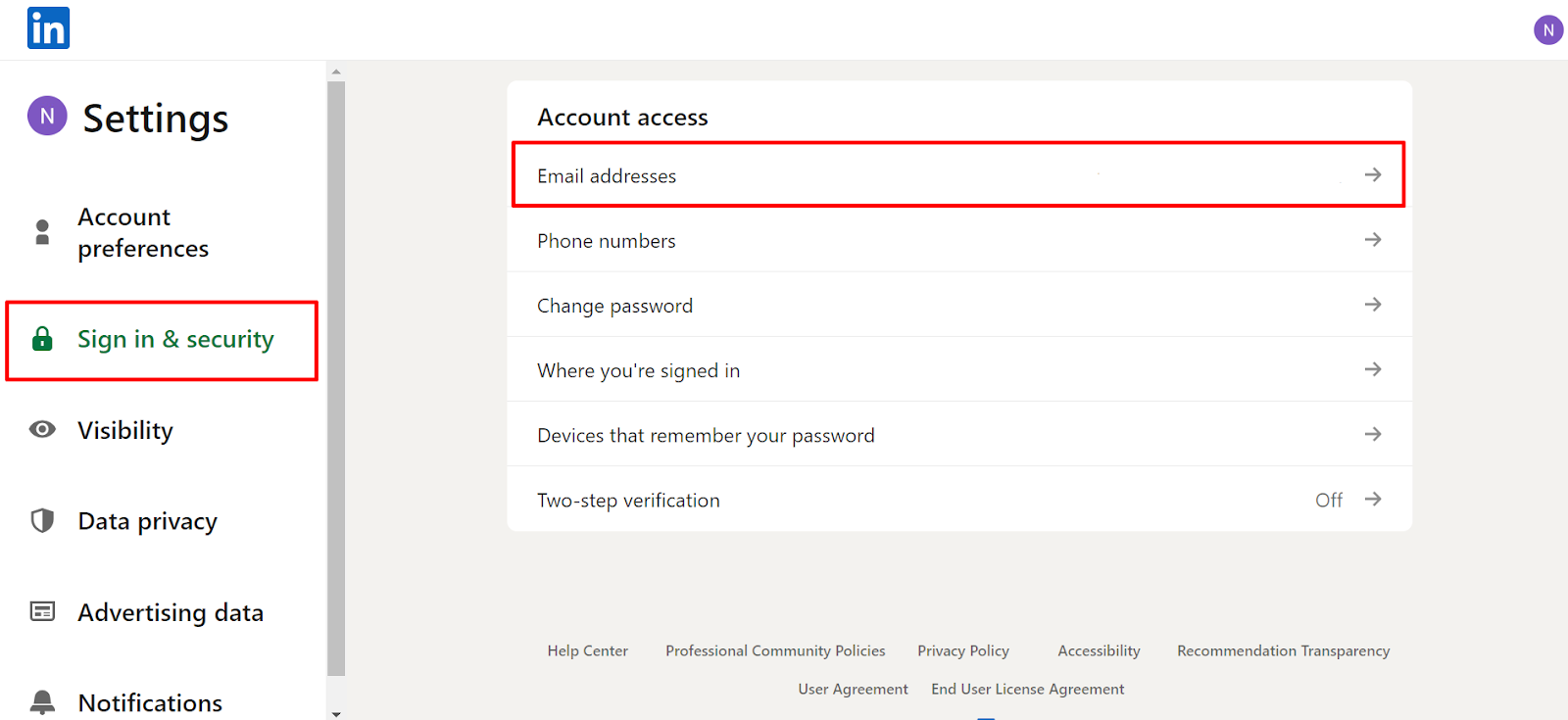Expand Email addresses with its arrow
Image resolution: width=1568 pixels, height=720 pixels.
[1373, 174]
